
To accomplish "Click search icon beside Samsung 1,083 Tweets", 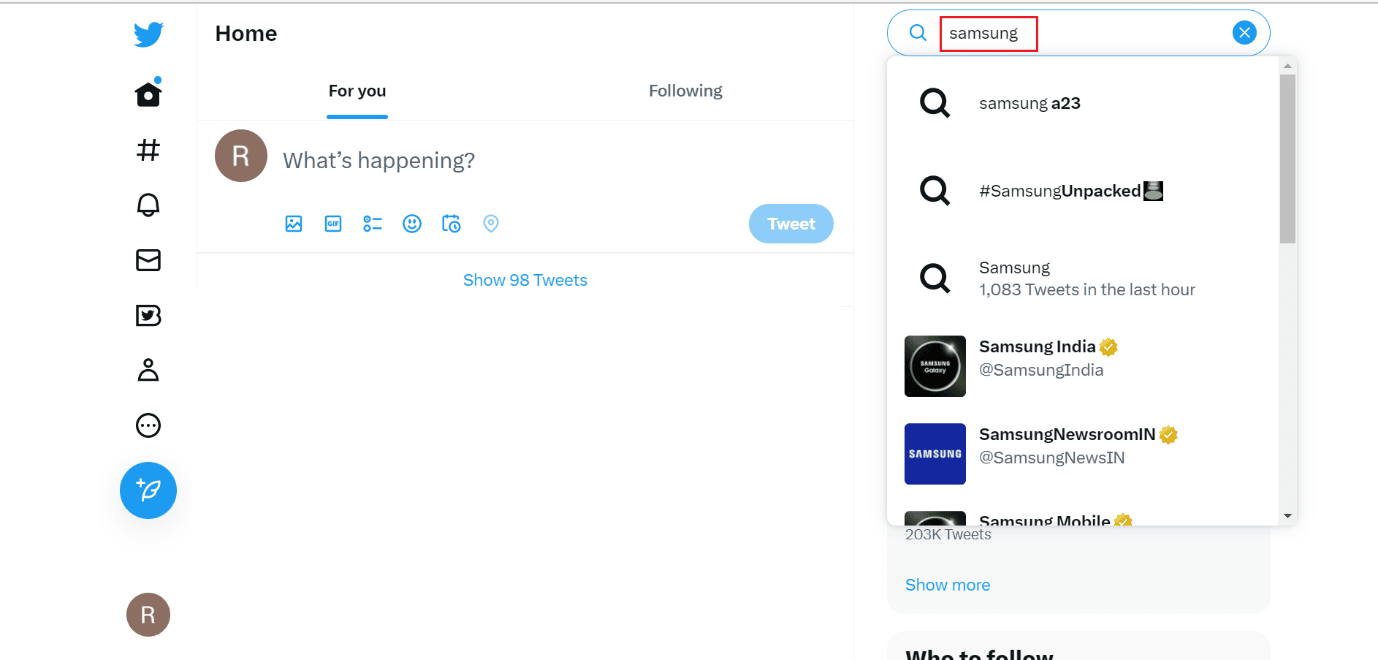I will click(935, 278).
